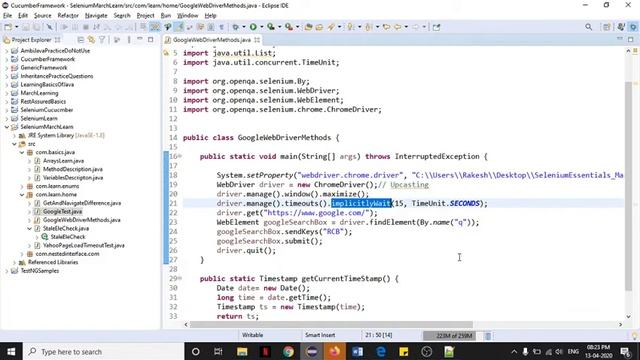The width and height of the screenshot is (640, 360).
Task: Open Firefox from the taskbar
Action: [x=335, y=351]
